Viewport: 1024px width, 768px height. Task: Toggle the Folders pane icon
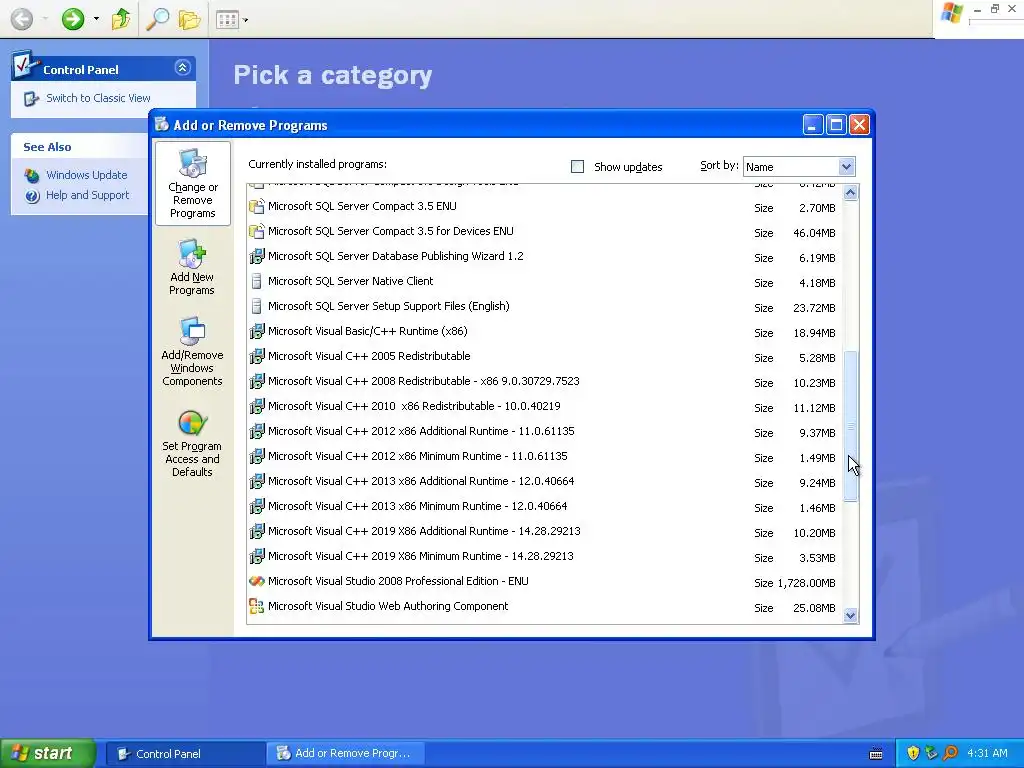pos(189,20)
